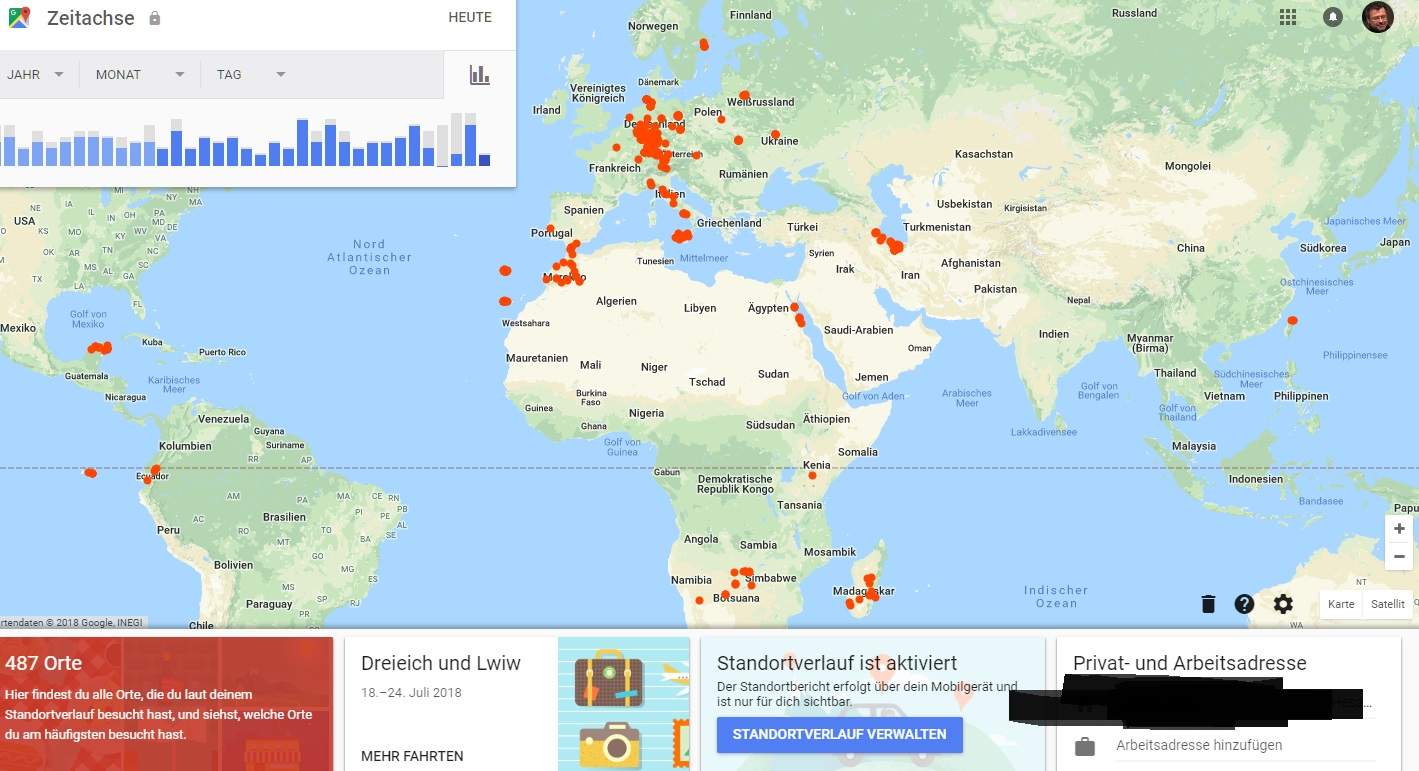The height and width of the screenshot is (771, 1419).
Task: Click the briefcase icon for work address
Action: click(1086, 745)
